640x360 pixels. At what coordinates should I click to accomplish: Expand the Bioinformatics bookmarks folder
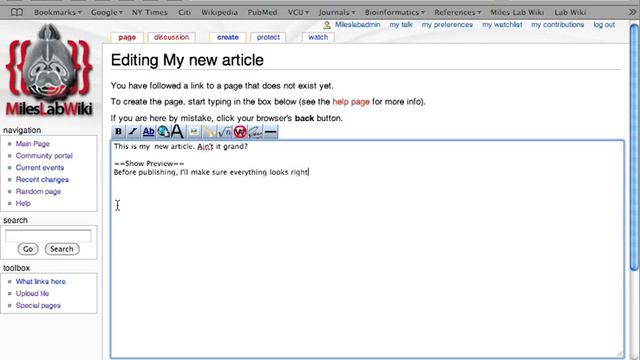click(394, 12)
